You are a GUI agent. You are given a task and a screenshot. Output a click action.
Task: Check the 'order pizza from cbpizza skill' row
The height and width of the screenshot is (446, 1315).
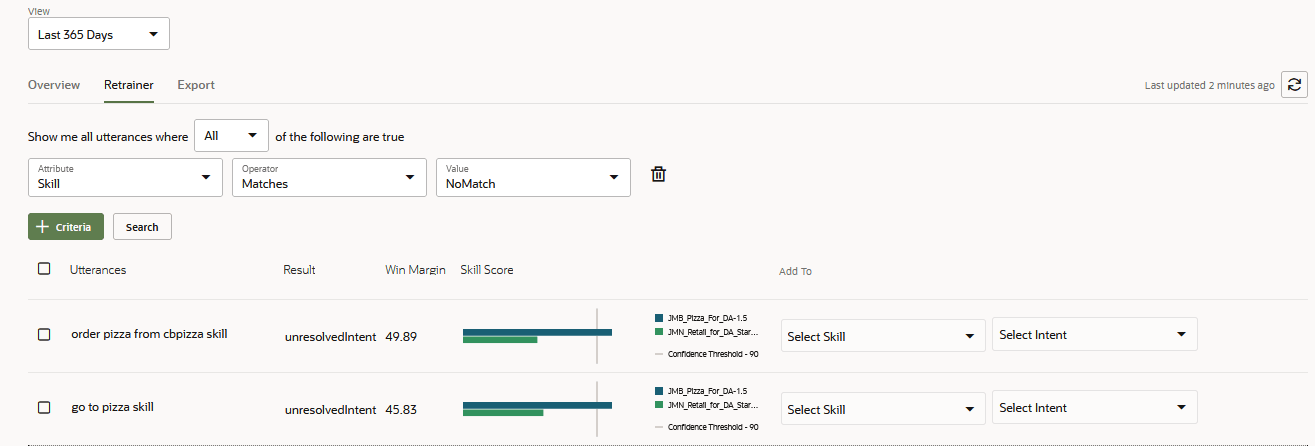pyautogui.click(x=44, y=335)
